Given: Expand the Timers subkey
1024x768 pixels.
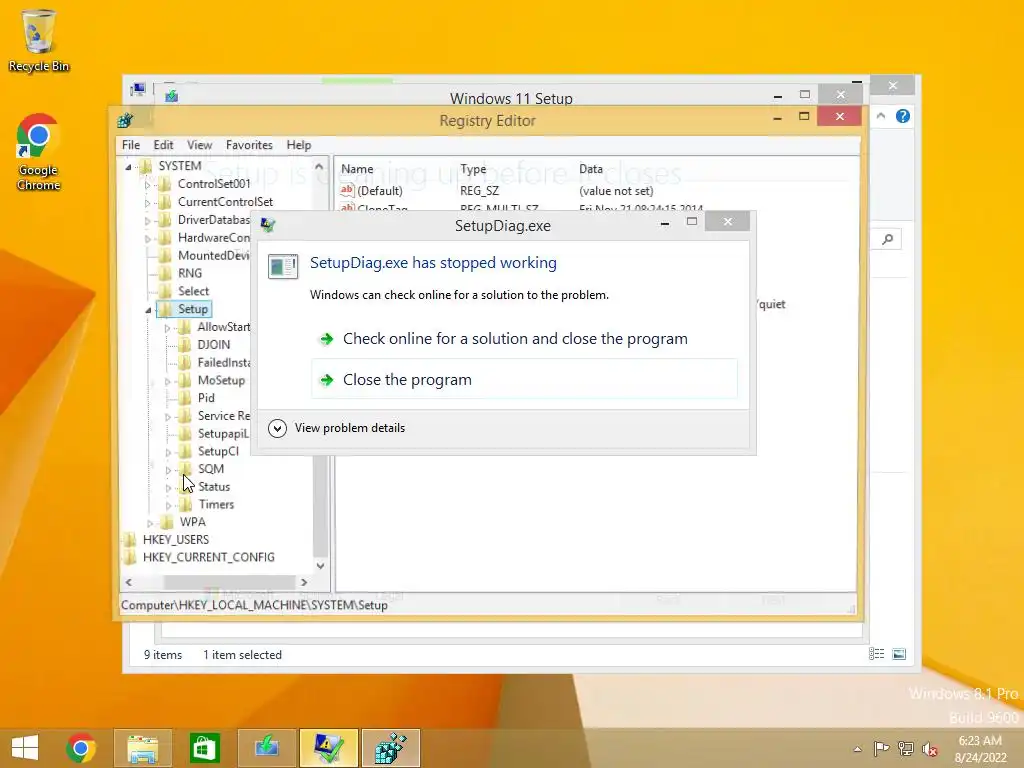Looking at the screenshot, I should click(168, 505).
